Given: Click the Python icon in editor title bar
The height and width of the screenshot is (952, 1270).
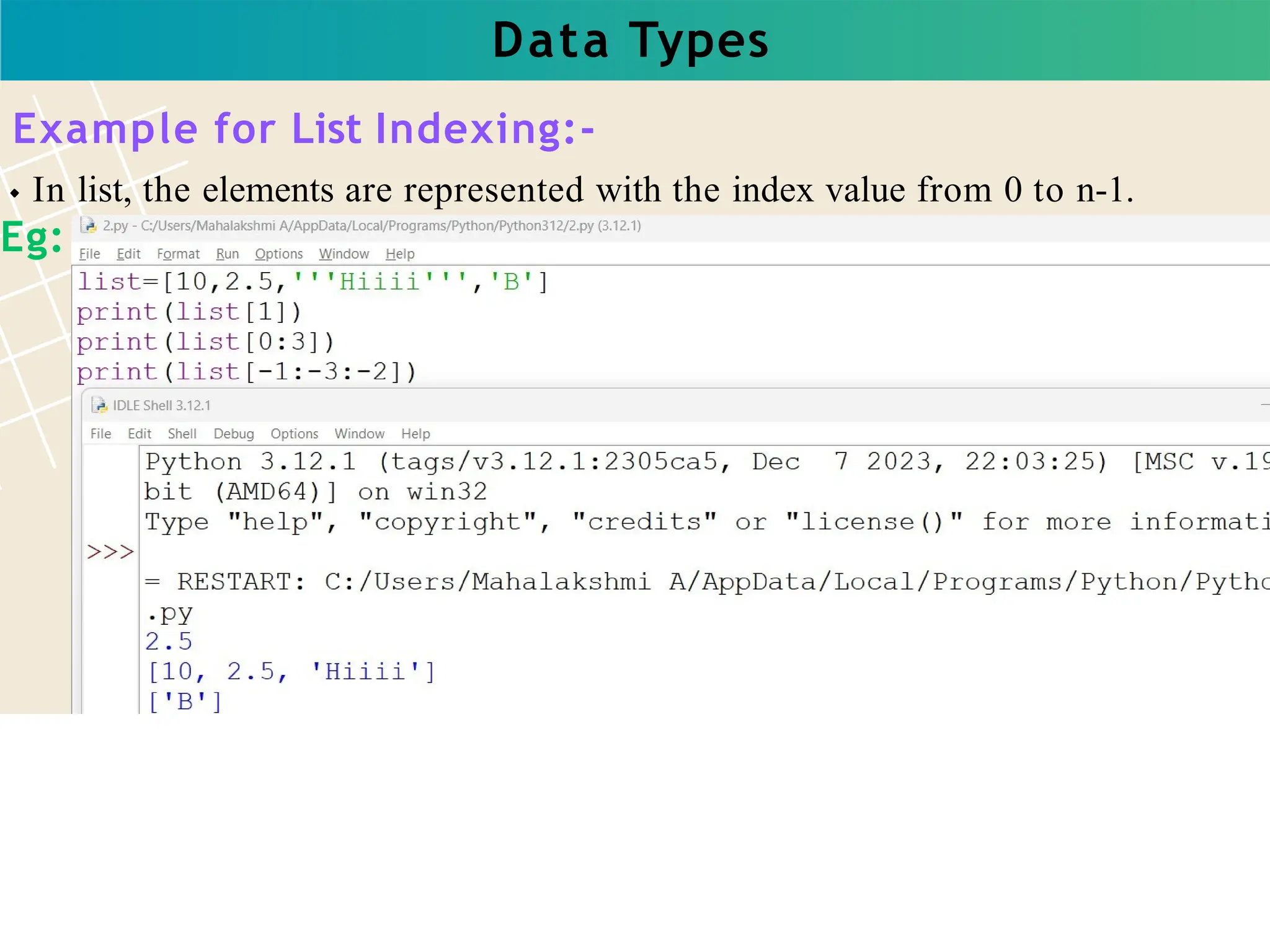Looking at the screenshot, I should (89, 226).
